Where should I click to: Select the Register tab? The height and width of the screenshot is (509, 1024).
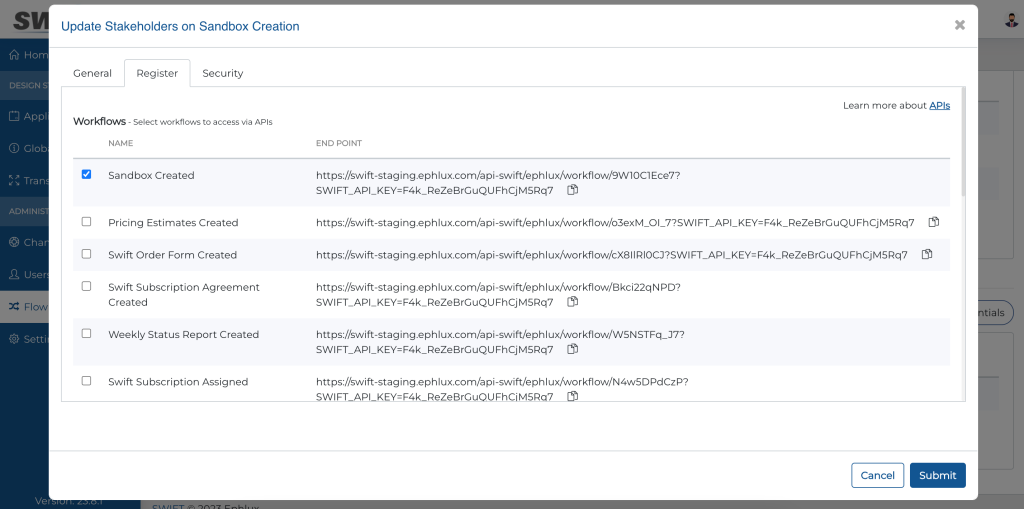pos(157,73)
